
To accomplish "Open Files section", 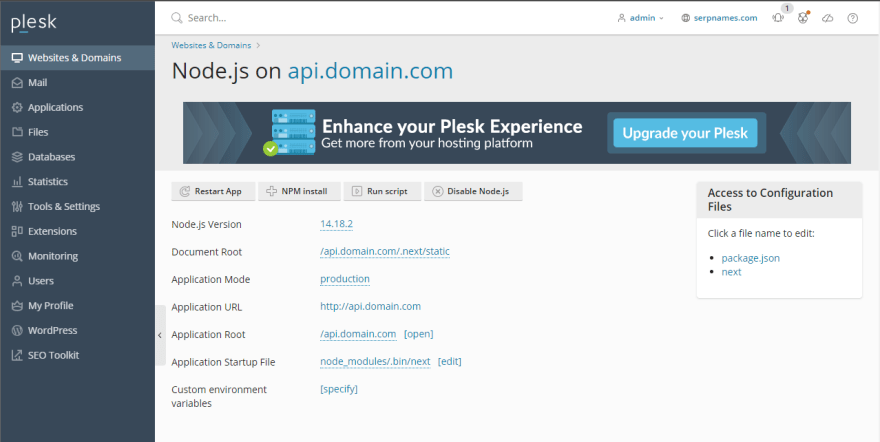I will [x=77, y=132].
